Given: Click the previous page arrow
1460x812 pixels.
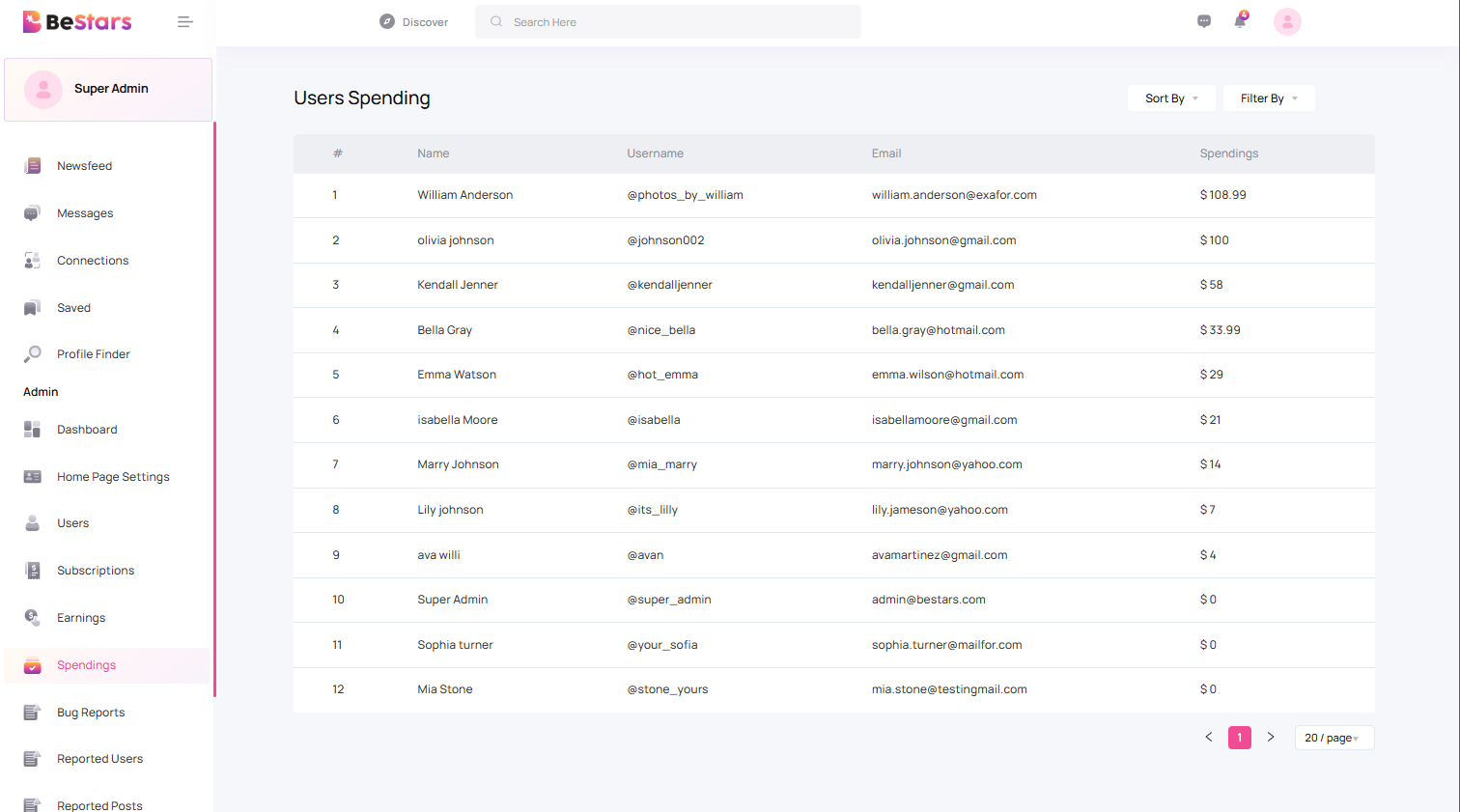Looking at the screenshot, I should click(x=1208, y=738).
